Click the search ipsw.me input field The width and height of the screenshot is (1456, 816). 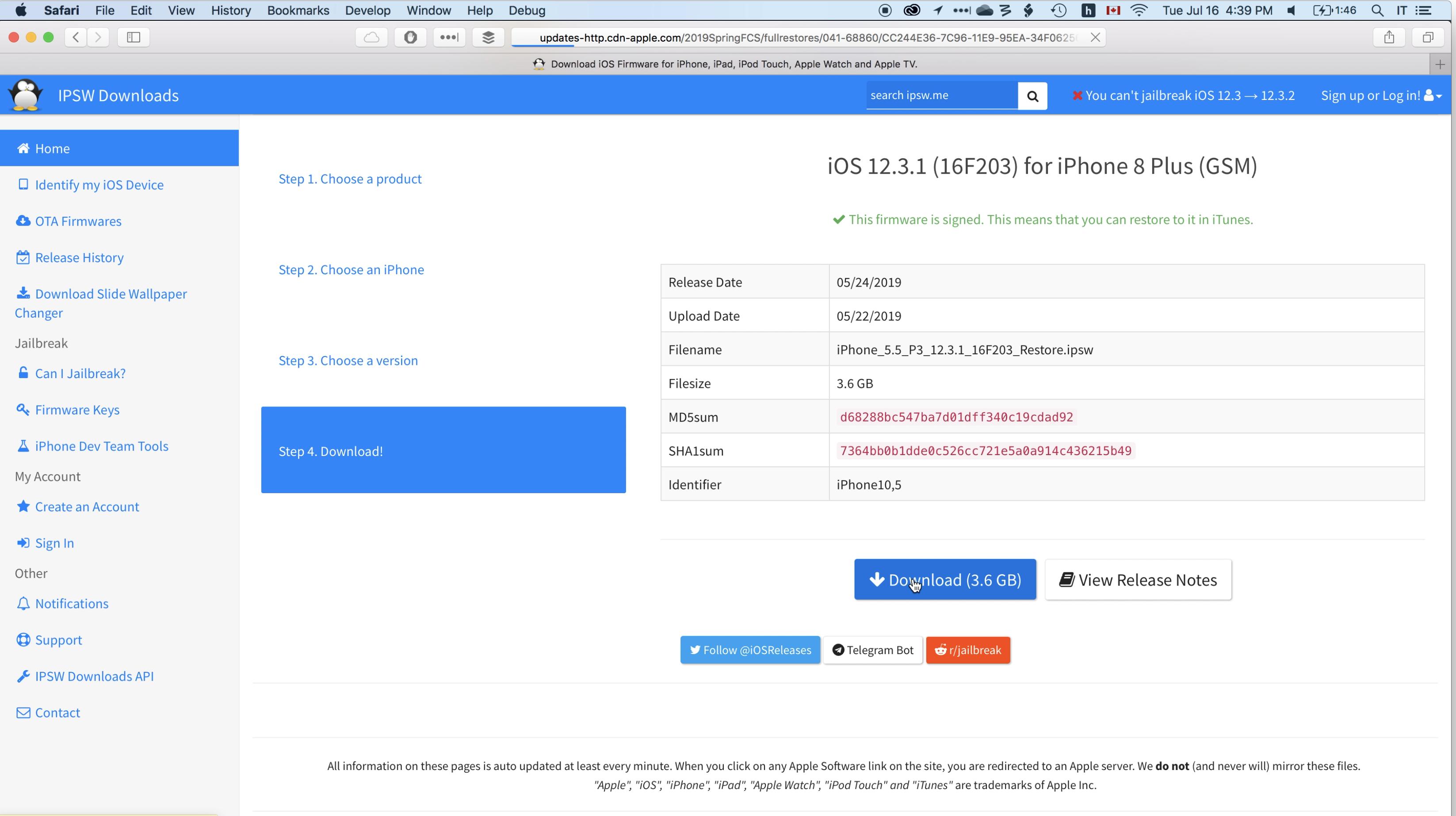[941, 96]
